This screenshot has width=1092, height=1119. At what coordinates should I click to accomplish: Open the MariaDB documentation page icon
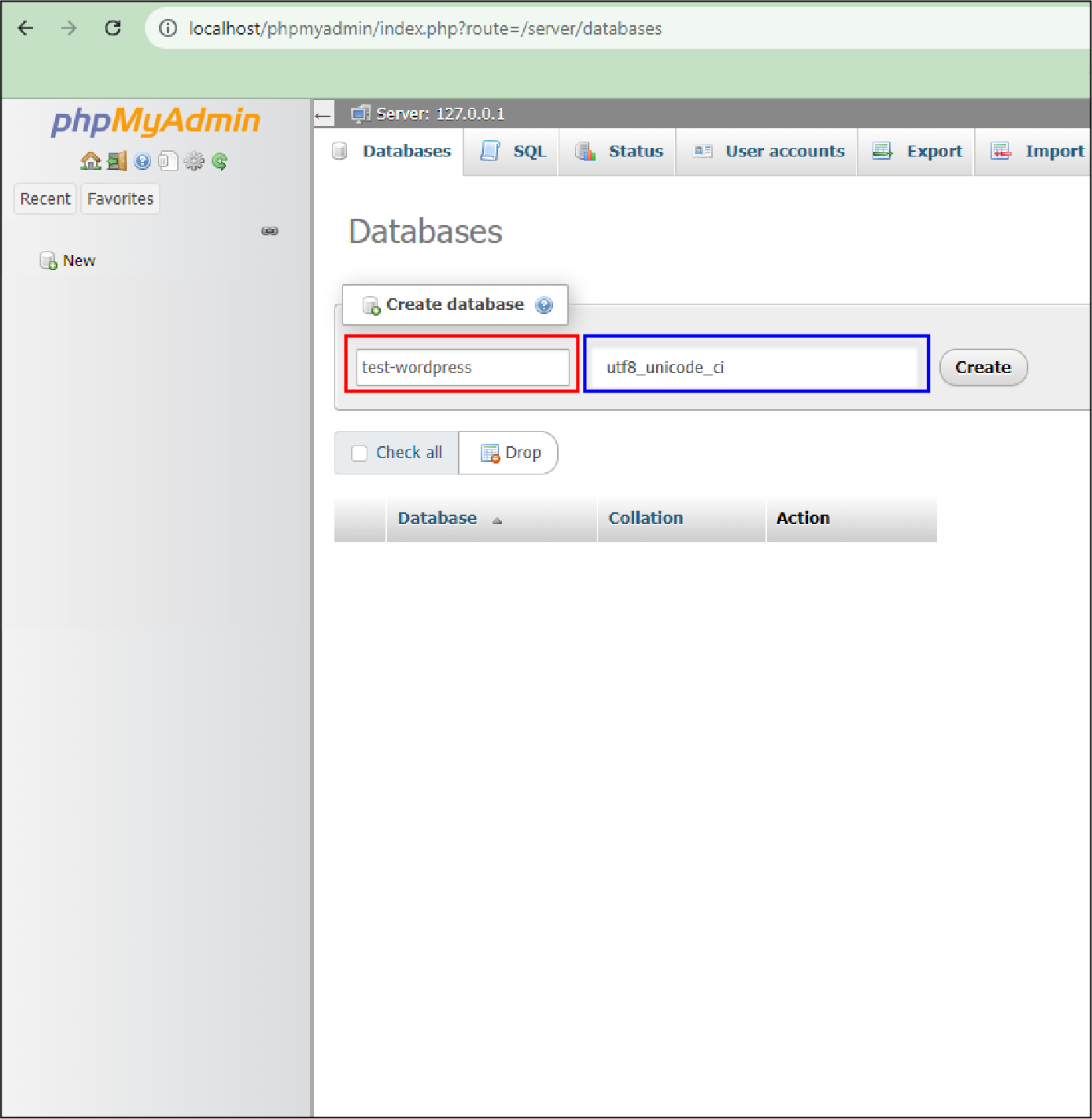[168, 161]
